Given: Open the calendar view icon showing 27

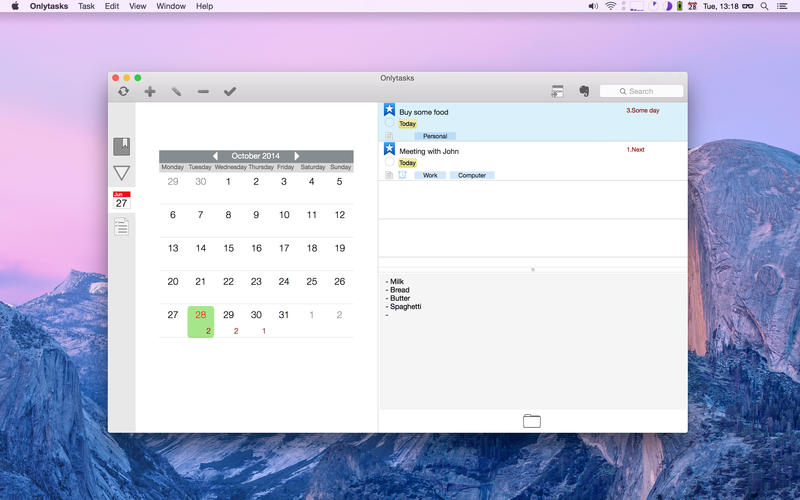Looking at the screenshot, I should coord(121,200).
